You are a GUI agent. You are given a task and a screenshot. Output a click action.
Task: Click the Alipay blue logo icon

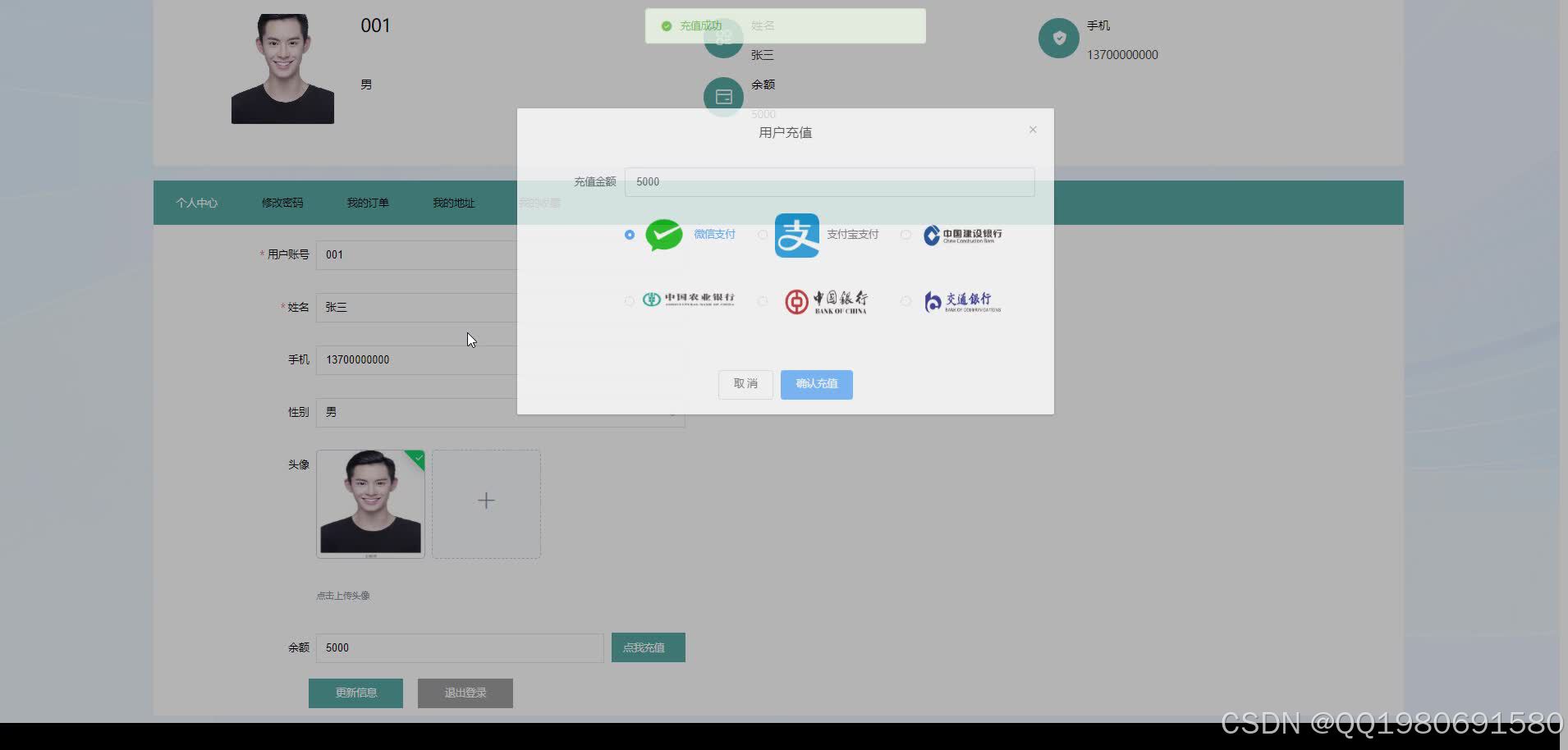(797, 236)
